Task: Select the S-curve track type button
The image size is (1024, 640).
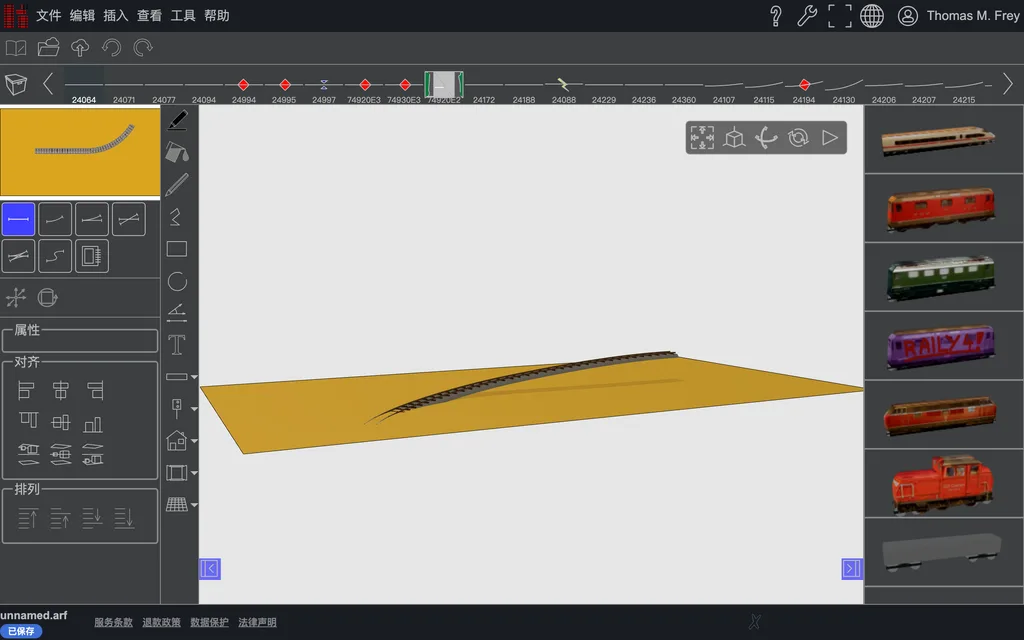Action: pos(55,255)
